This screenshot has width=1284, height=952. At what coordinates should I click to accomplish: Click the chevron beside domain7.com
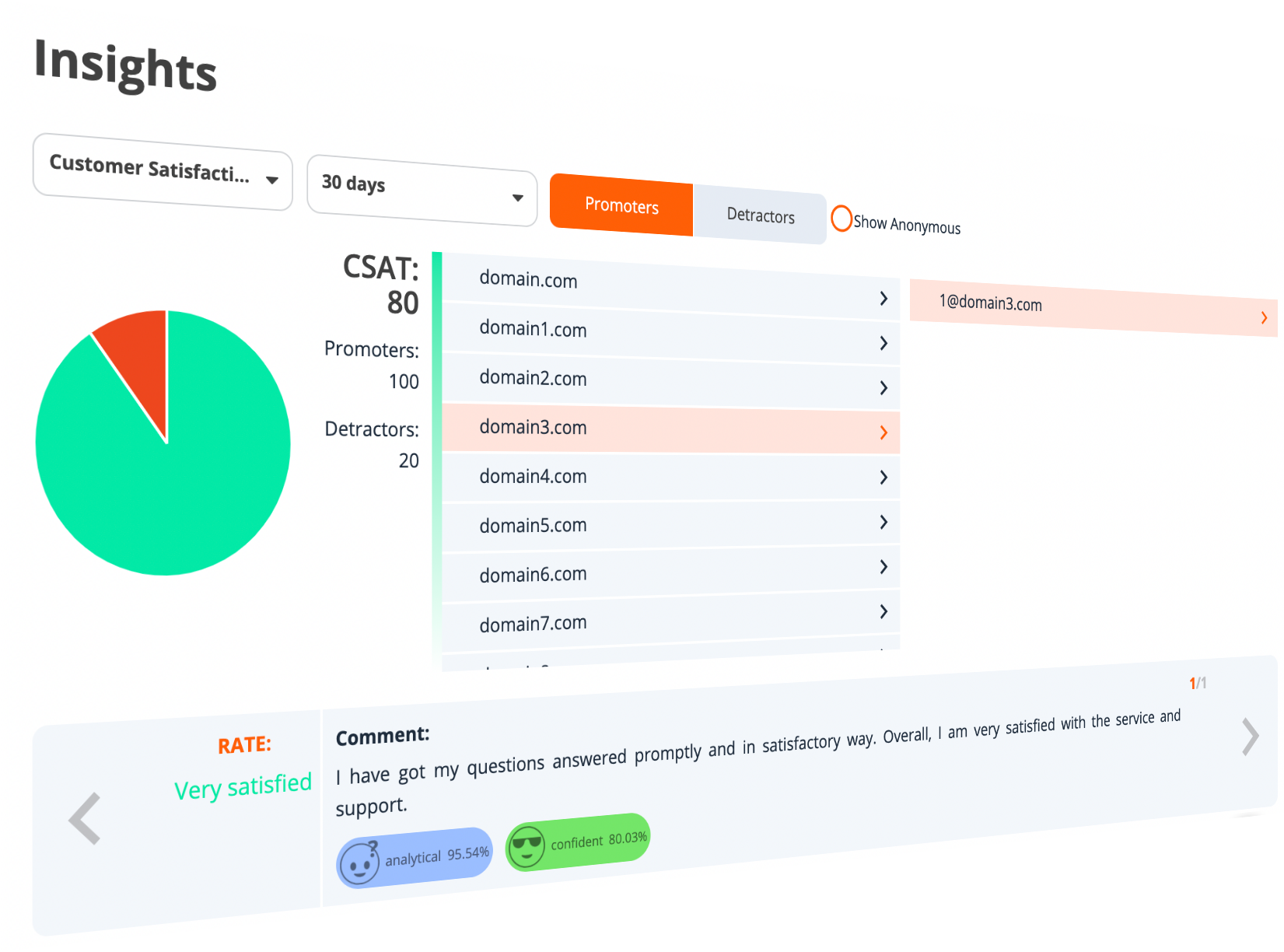tap(883, 611)
